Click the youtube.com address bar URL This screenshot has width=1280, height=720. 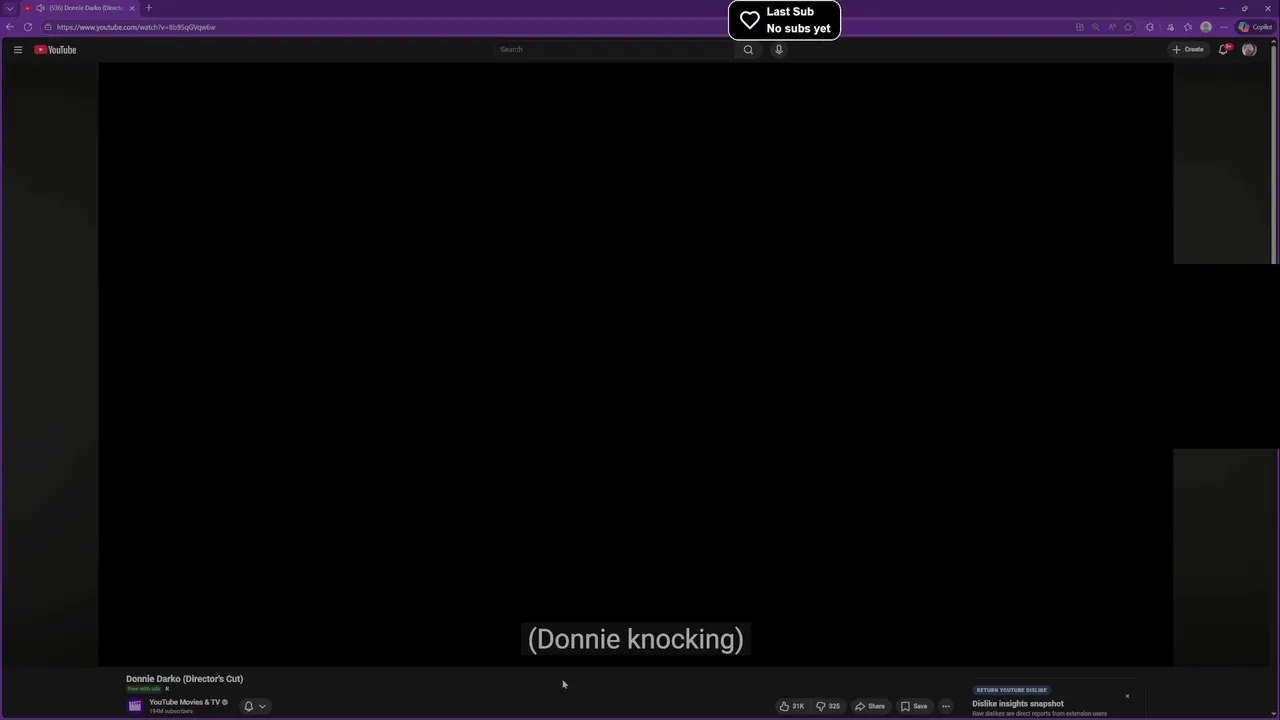136,27
